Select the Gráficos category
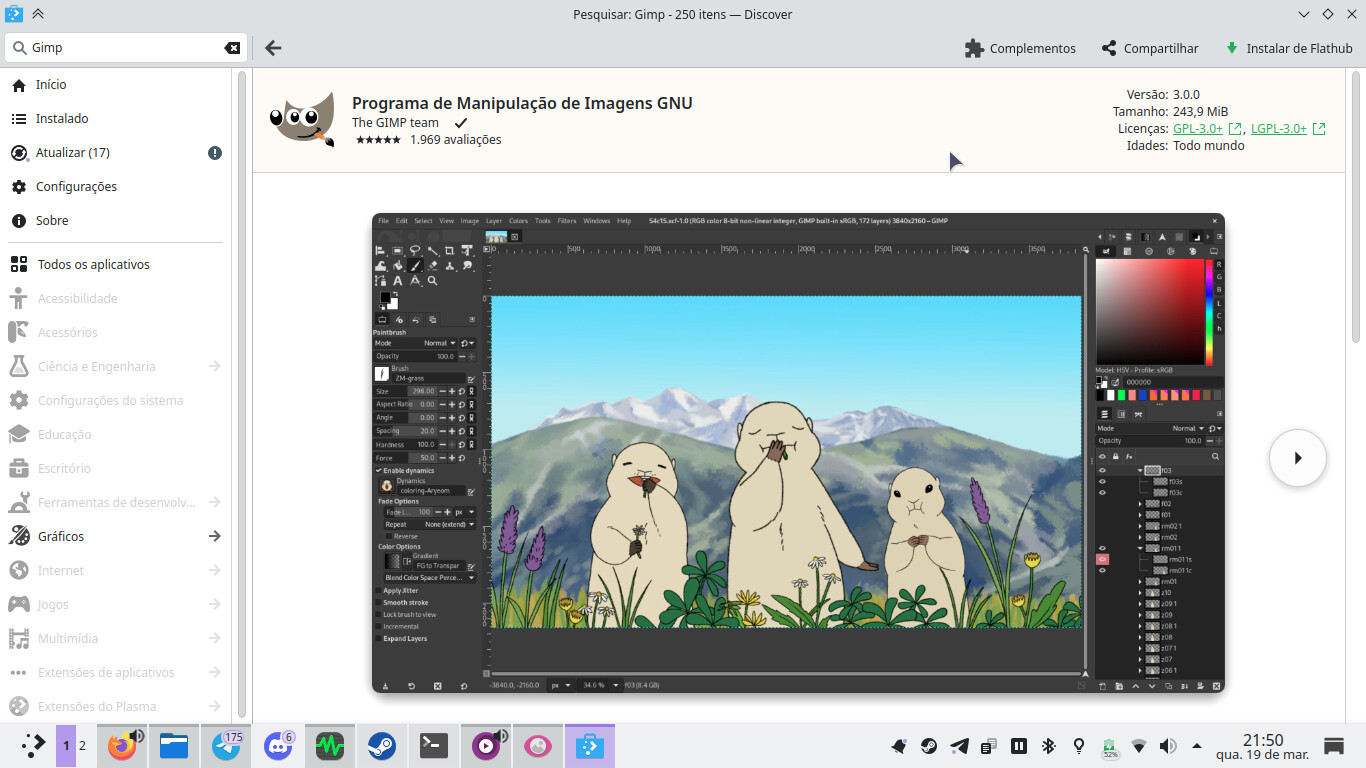 (115, 537)
